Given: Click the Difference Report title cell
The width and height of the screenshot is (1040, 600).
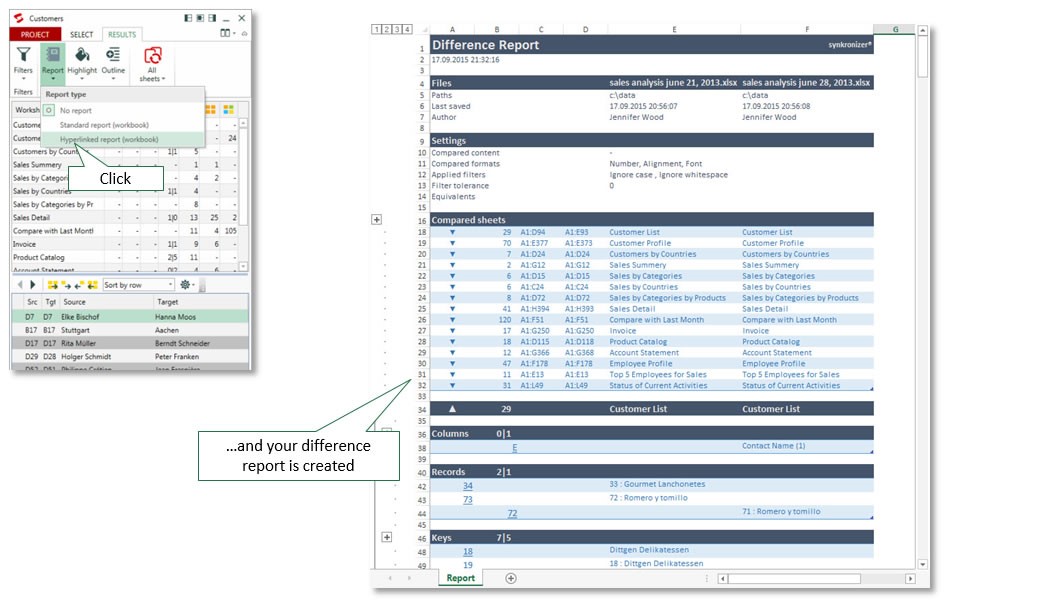Looking at the screenshot, I should pos(486,45).
